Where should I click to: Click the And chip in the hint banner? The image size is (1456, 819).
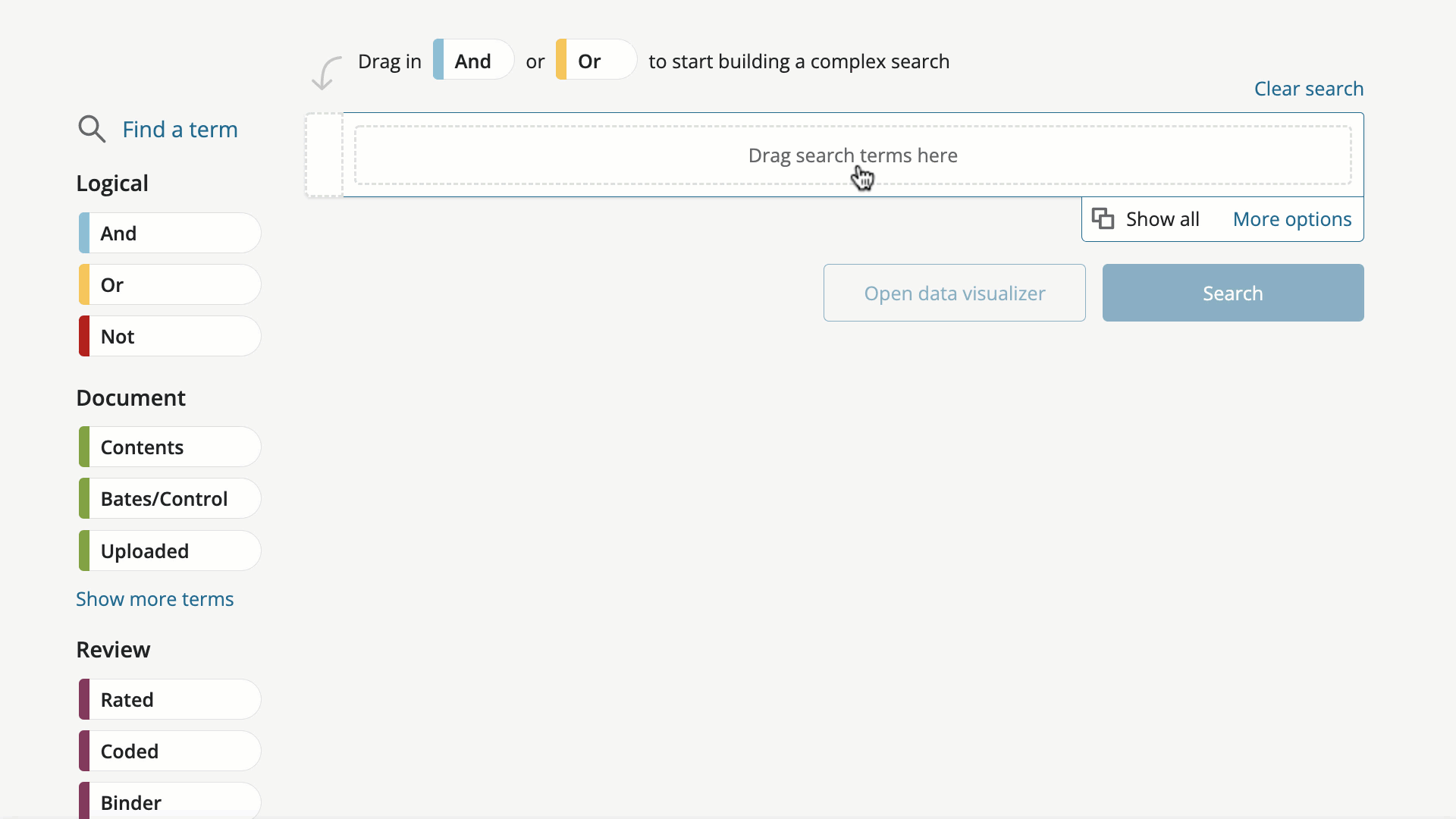pos(473,60)
